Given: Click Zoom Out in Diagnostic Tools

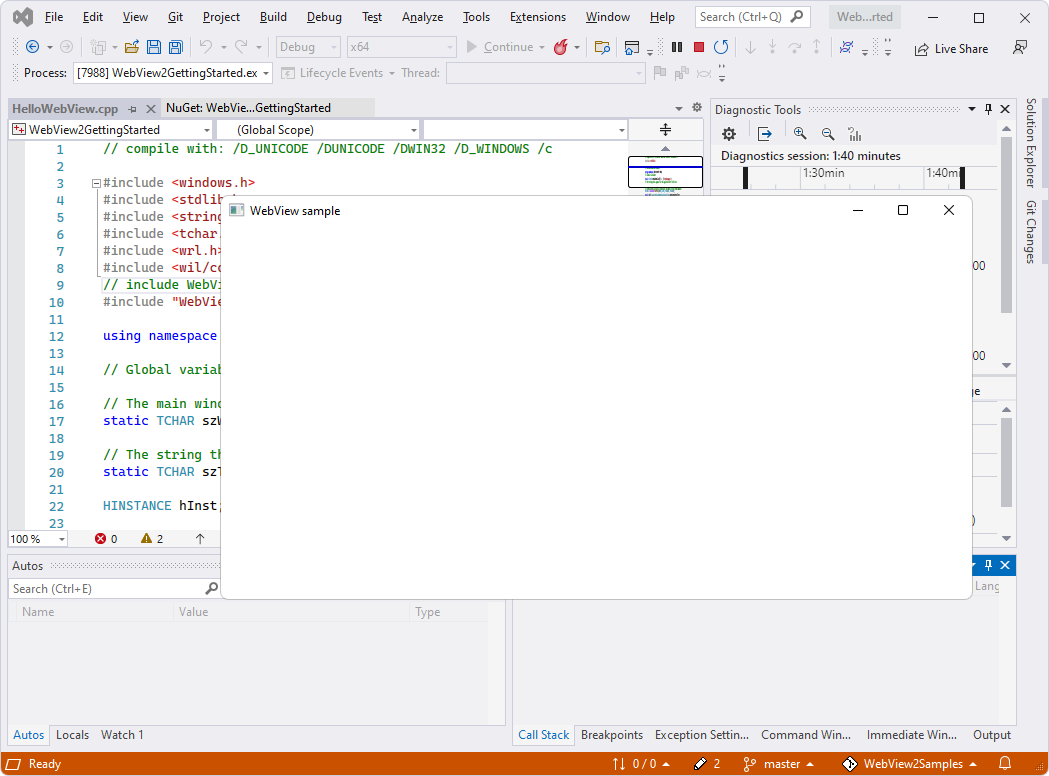Looking at the screenshot, I should (x=827, y=134).
